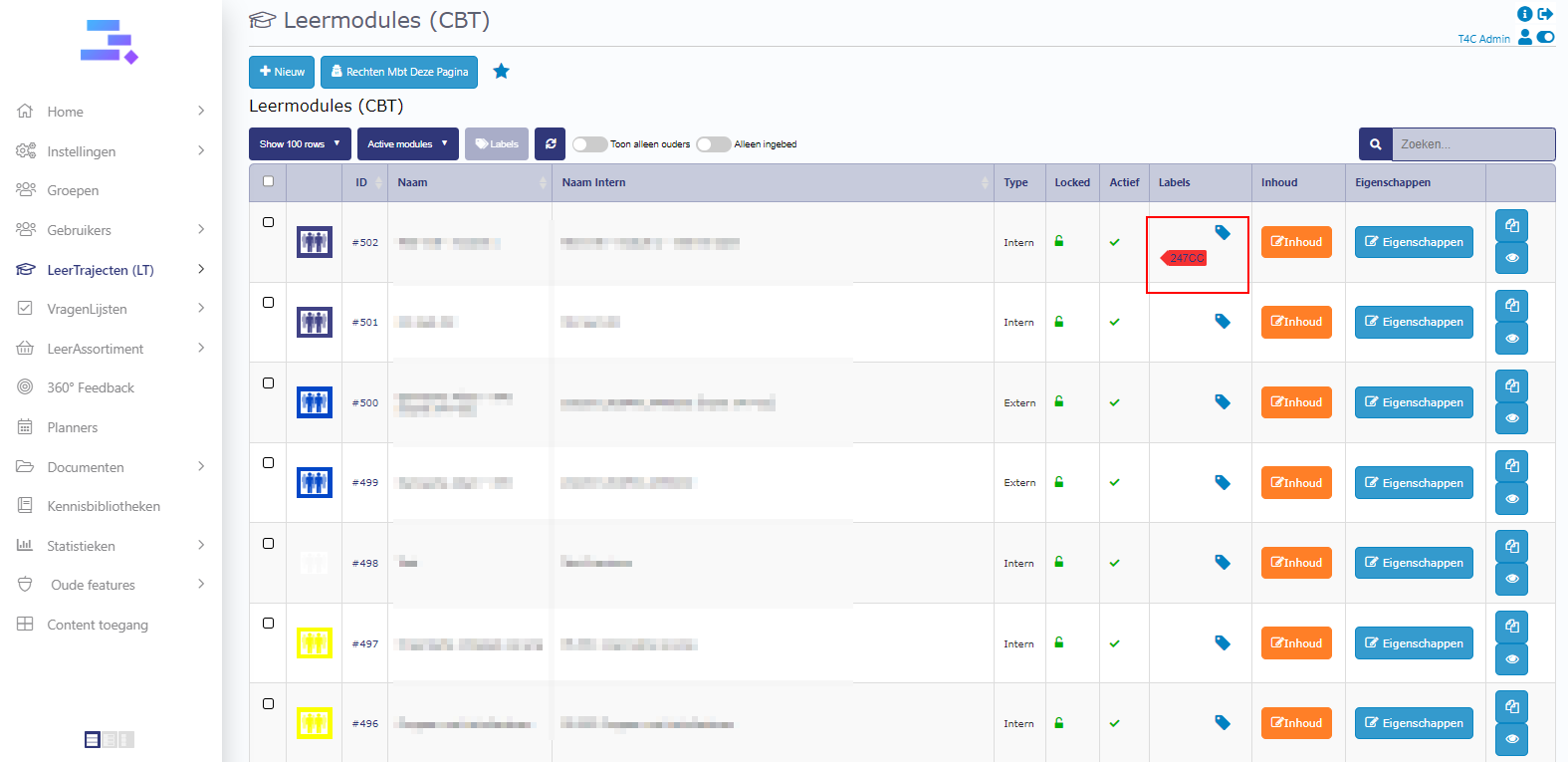Click the eye preview icon for module #500
Screen dimensions: 1568x762
tap(1511, 418)
